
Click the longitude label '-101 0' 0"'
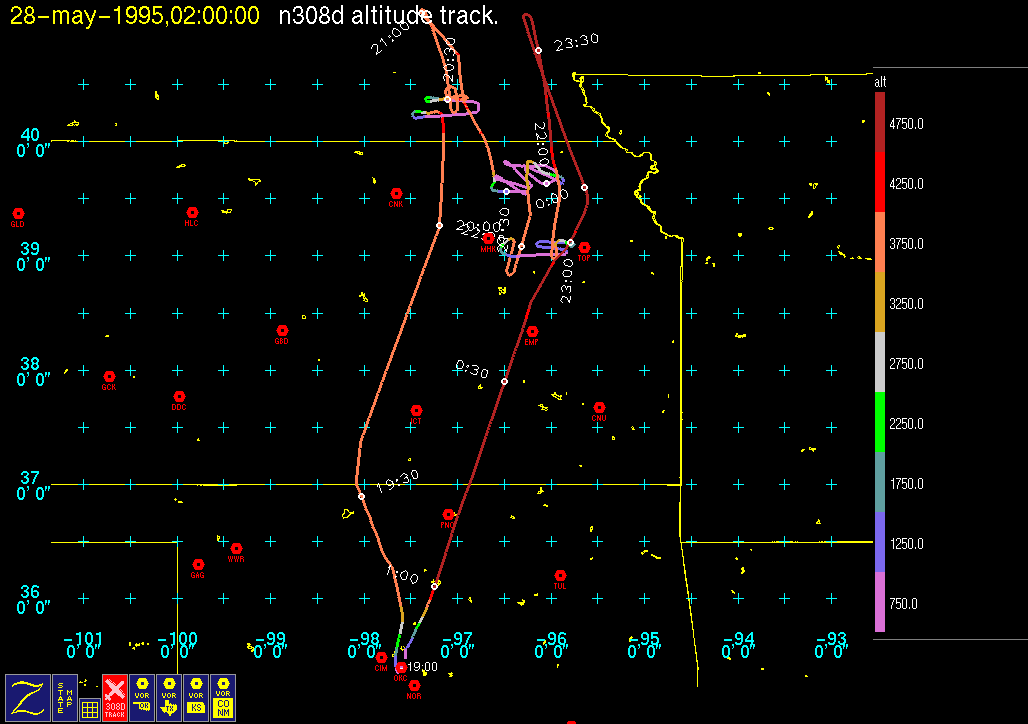(x=83, y=645)
